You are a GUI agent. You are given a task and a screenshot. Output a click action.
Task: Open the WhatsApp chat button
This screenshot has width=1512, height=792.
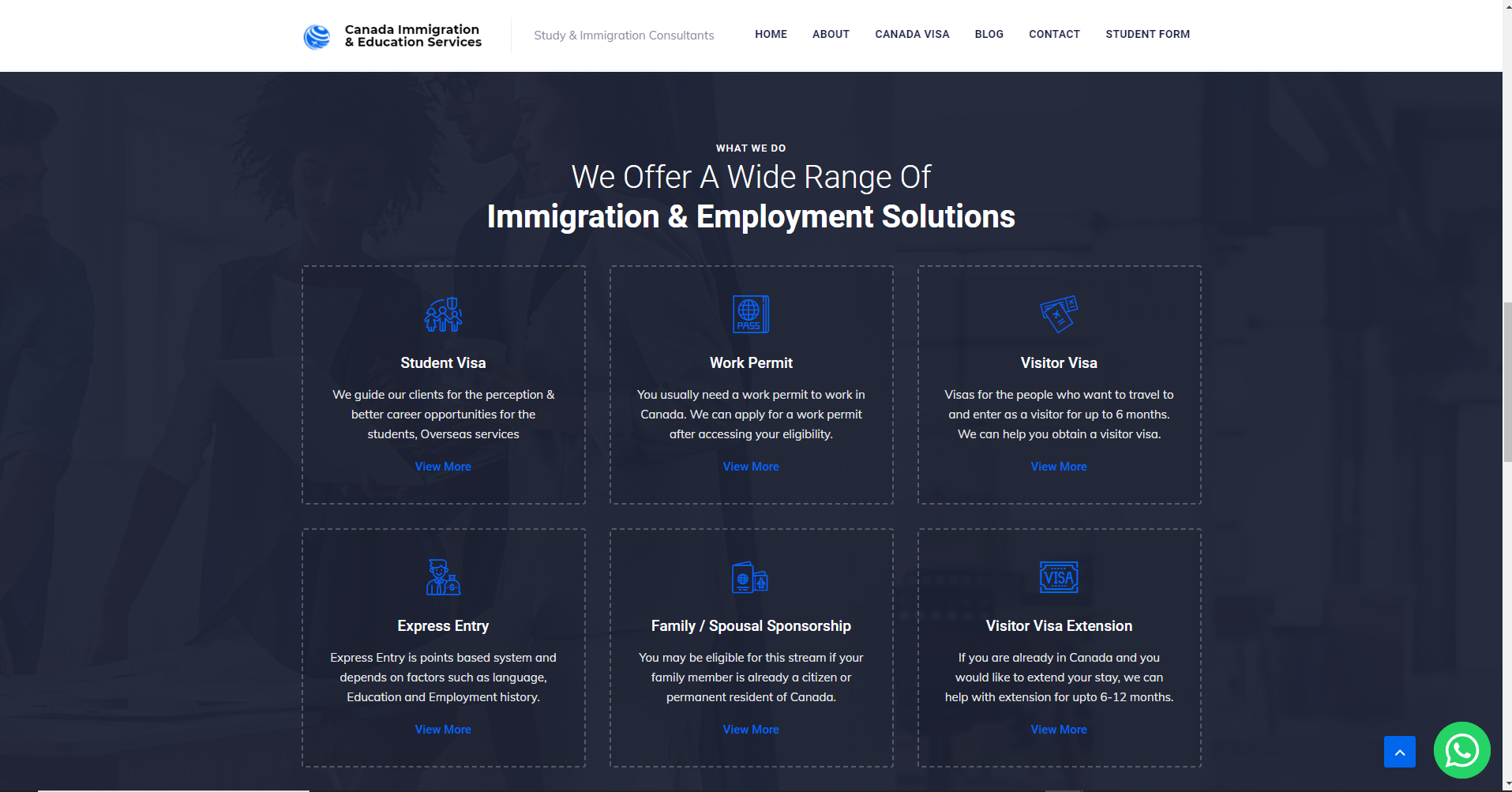point(1461,750)
